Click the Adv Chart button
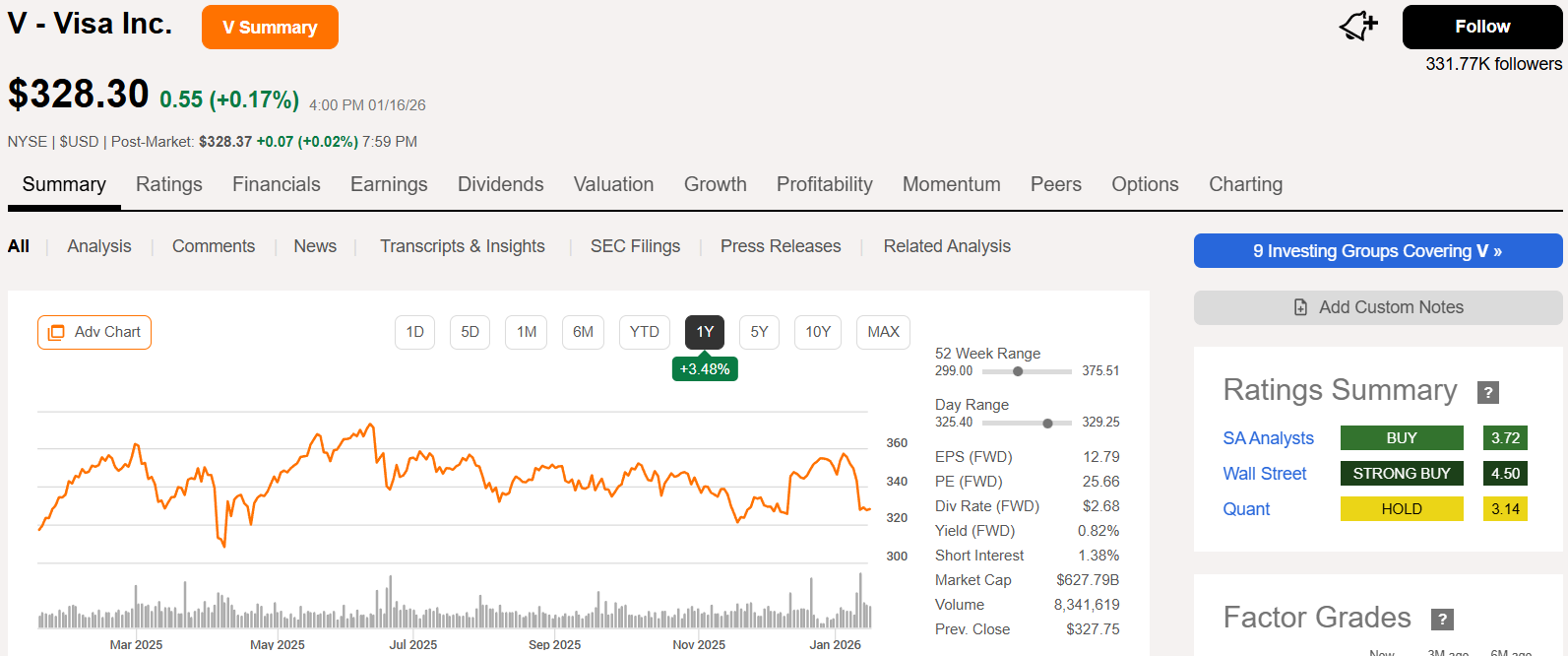1568x656 pixels. (x=94, y=332)
